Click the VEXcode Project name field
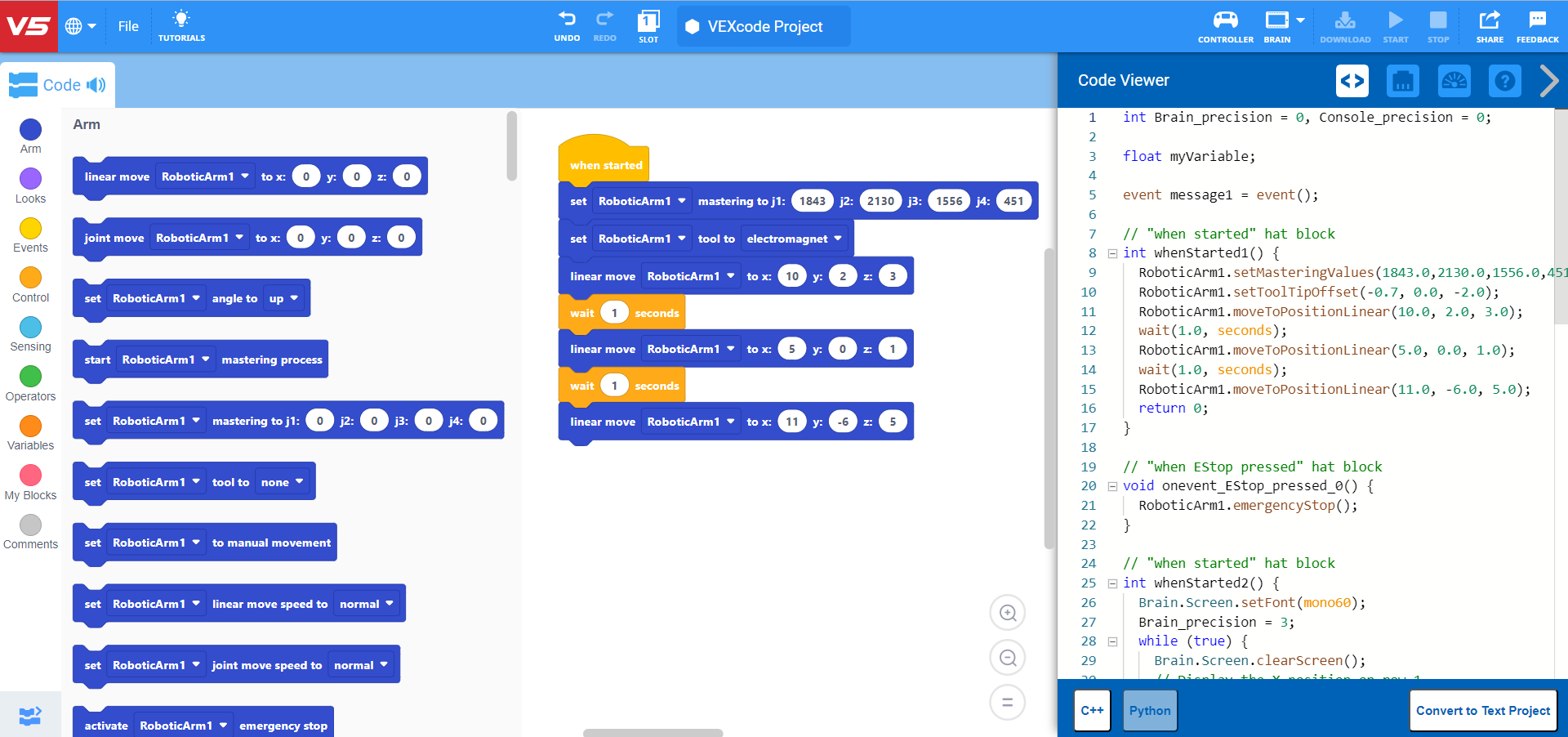Image resolution: width=1568 pixels, height=737 pixels. coord(764,26)
